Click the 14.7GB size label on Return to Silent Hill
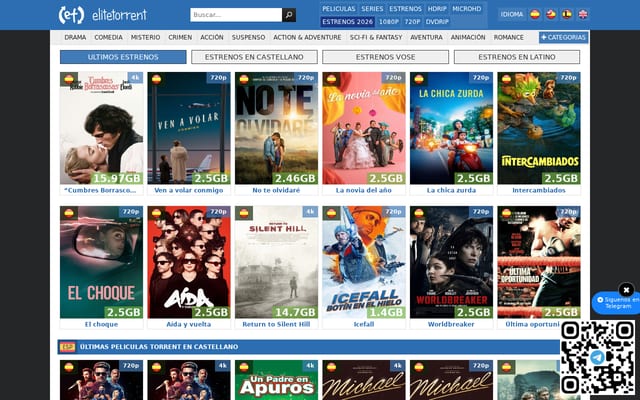640x400 pixels. click(x=296, y=312)
